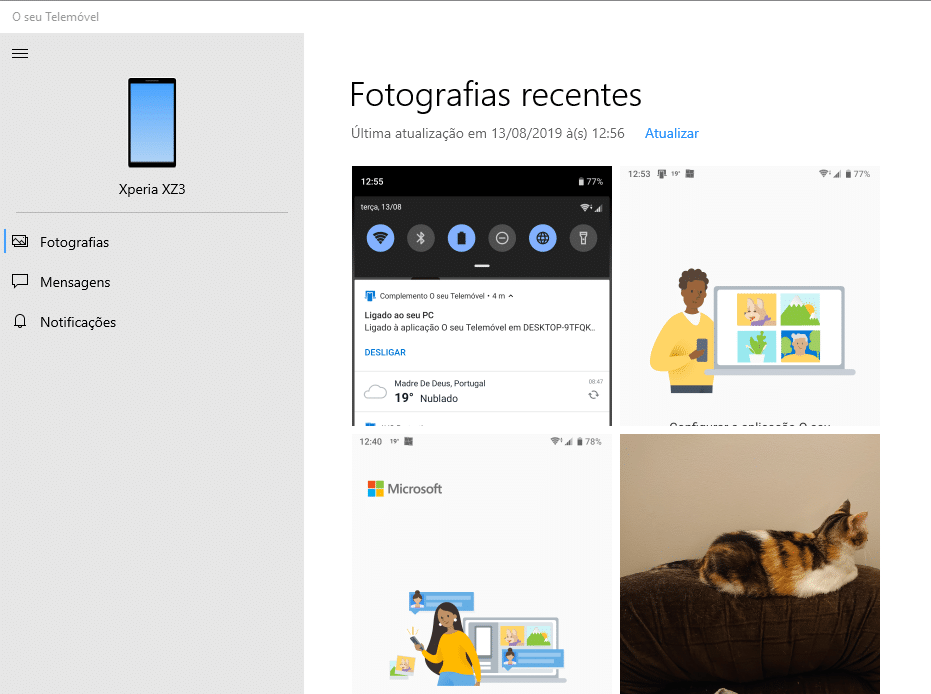Screen dimensions: 931x694
Task: Click the Fotografias picture icon
Action: (x=20, y=241)
